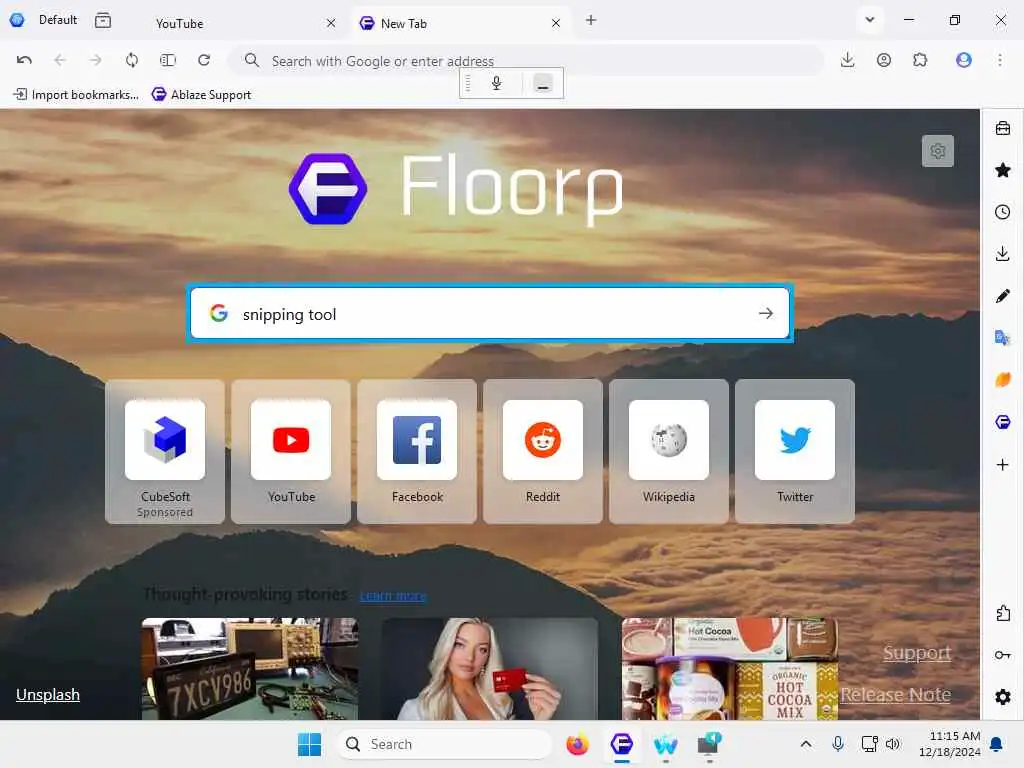
Task: Open the CubeSoft sponsored shortcut
Action: [165, 452]
